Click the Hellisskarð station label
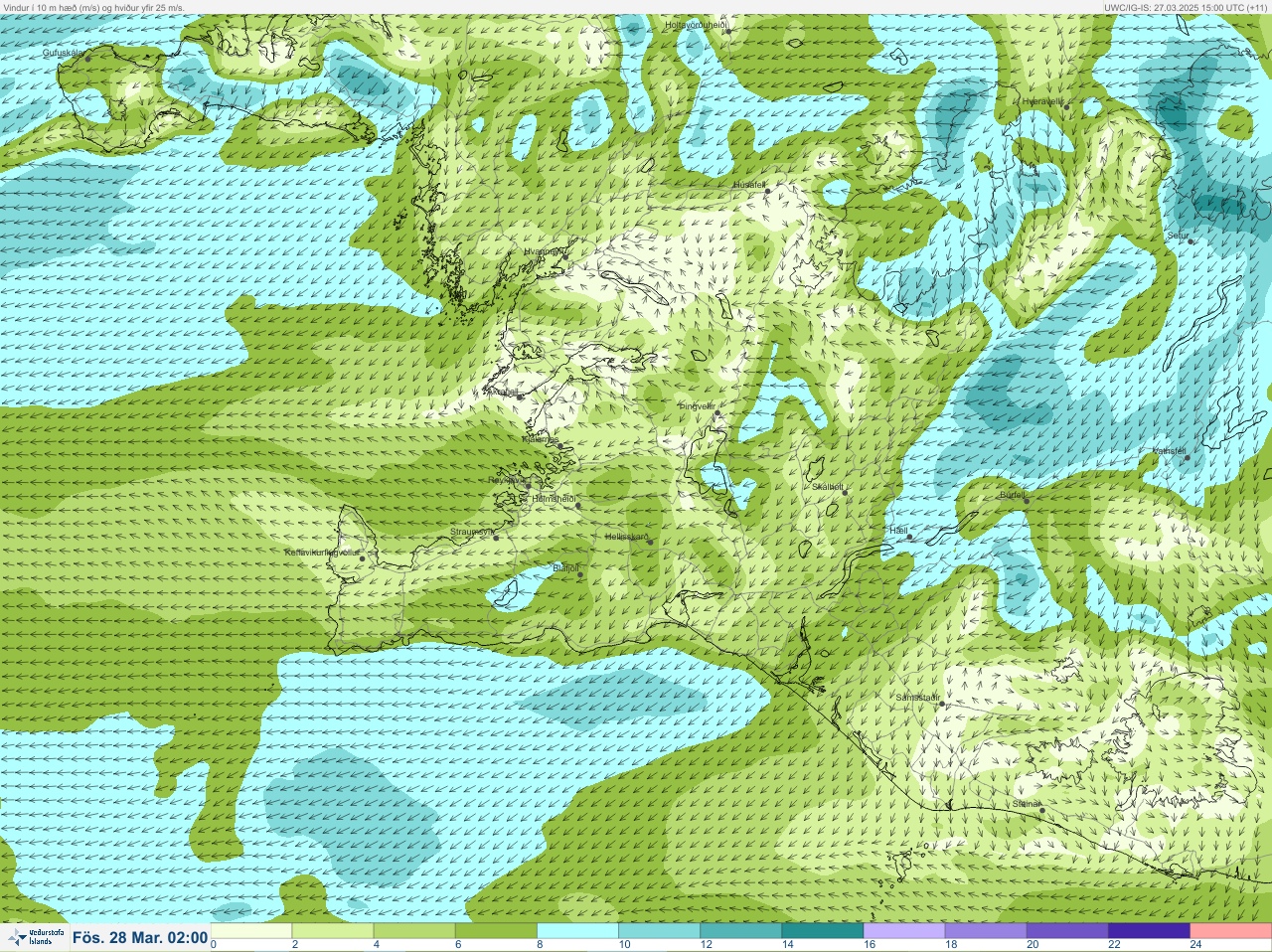 point(626,537)
